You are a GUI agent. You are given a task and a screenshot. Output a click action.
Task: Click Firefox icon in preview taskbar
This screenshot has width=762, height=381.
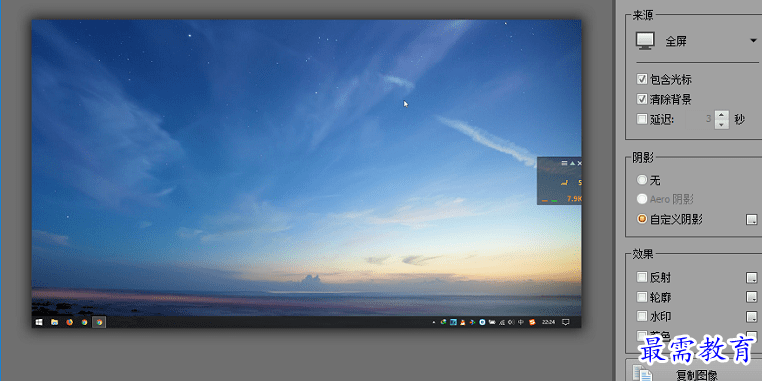69,322
